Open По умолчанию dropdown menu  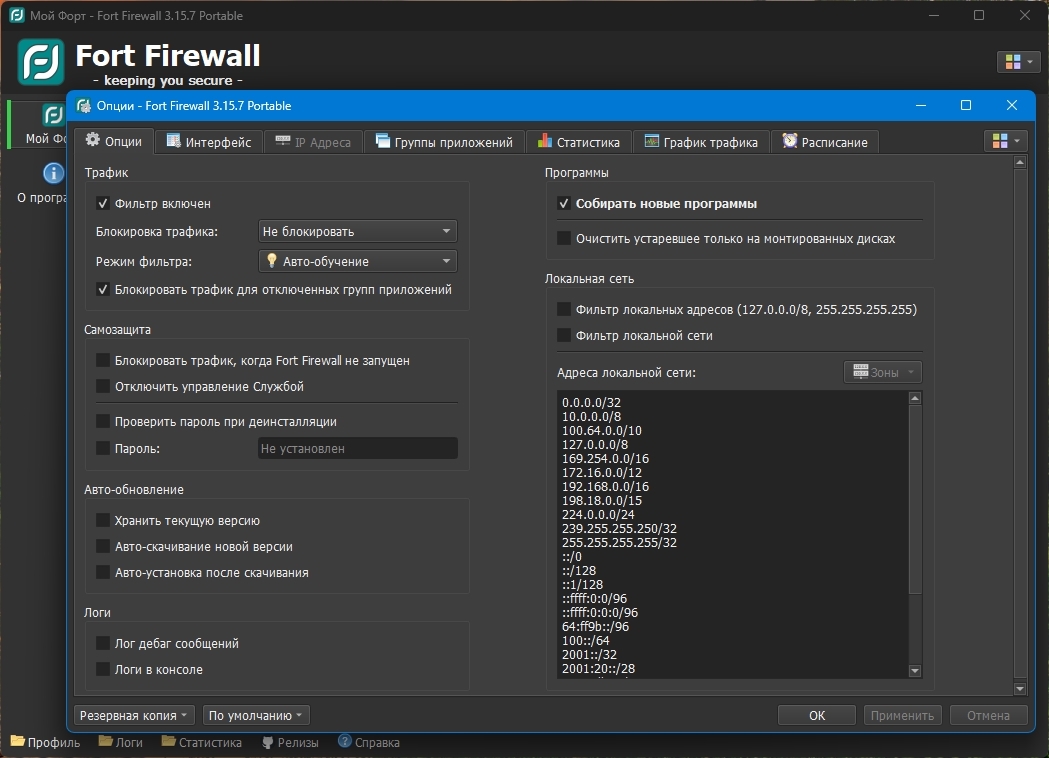[256, 715]
